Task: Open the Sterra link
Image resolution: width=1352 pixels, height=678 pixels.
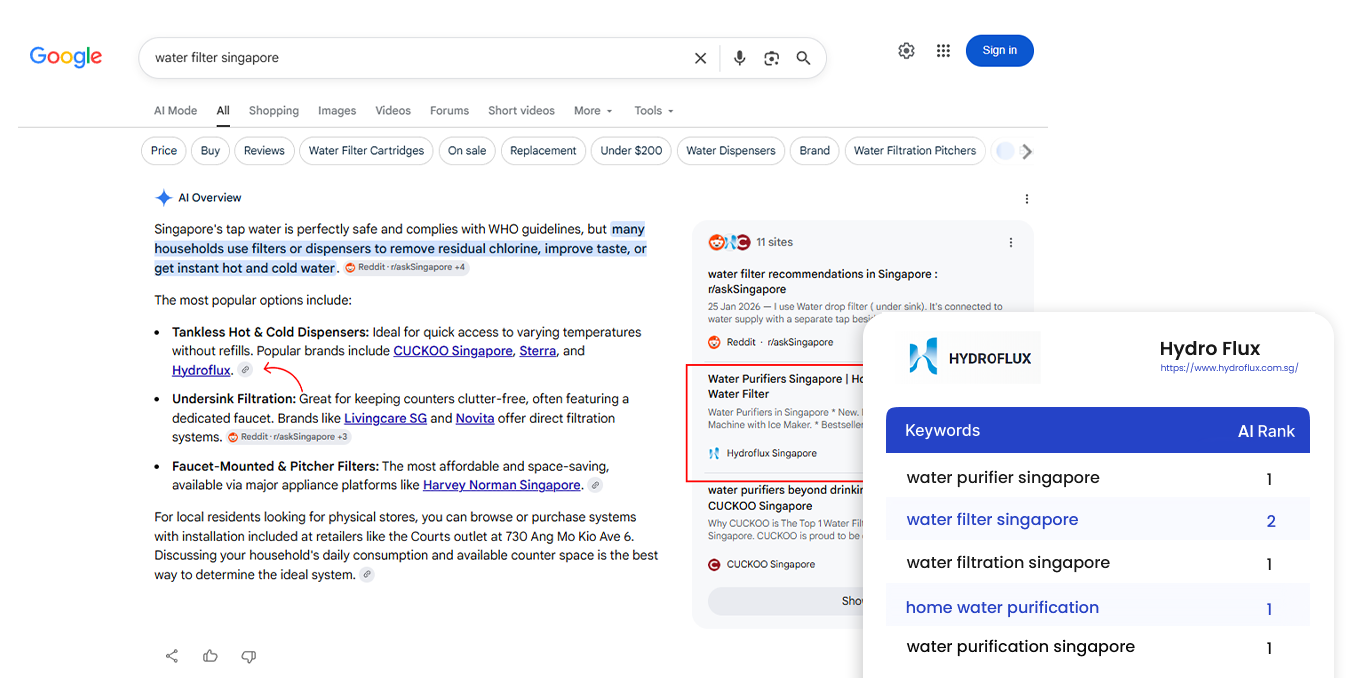Action: click(x=537, y=351)
